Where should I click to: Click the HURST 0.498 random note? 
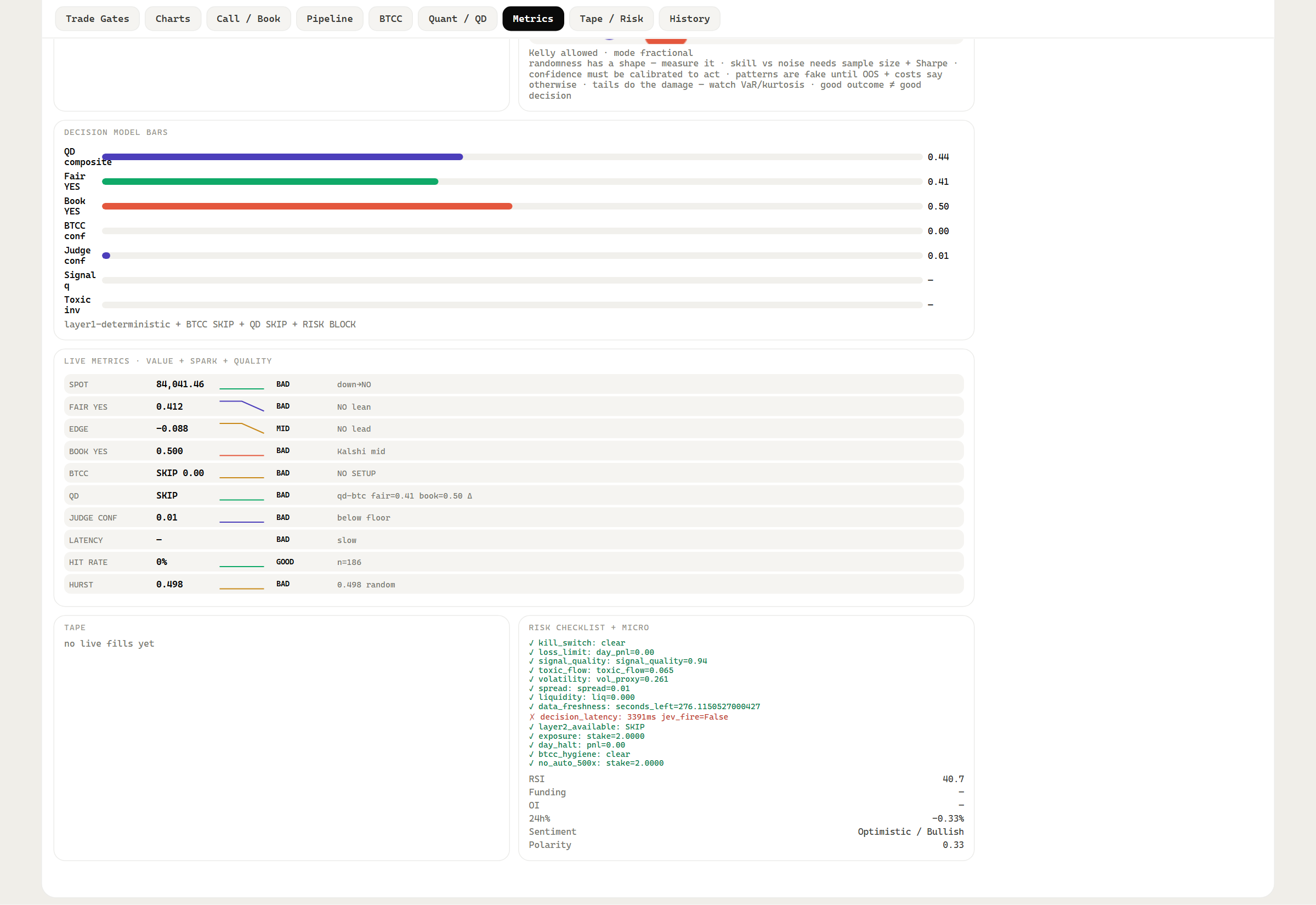[366, 585]
